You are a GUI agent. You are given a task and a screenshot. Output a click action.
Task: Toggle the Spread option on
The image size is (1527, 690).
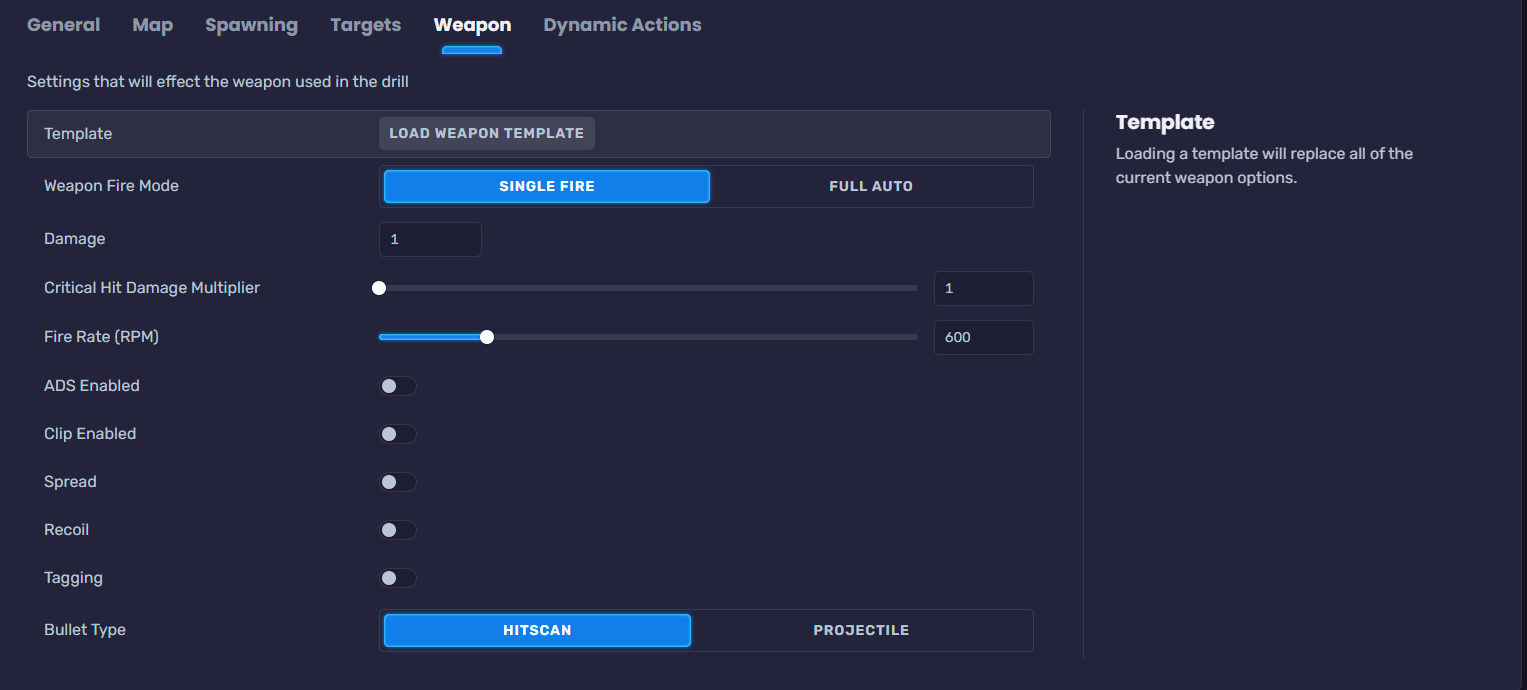[397, 482]
